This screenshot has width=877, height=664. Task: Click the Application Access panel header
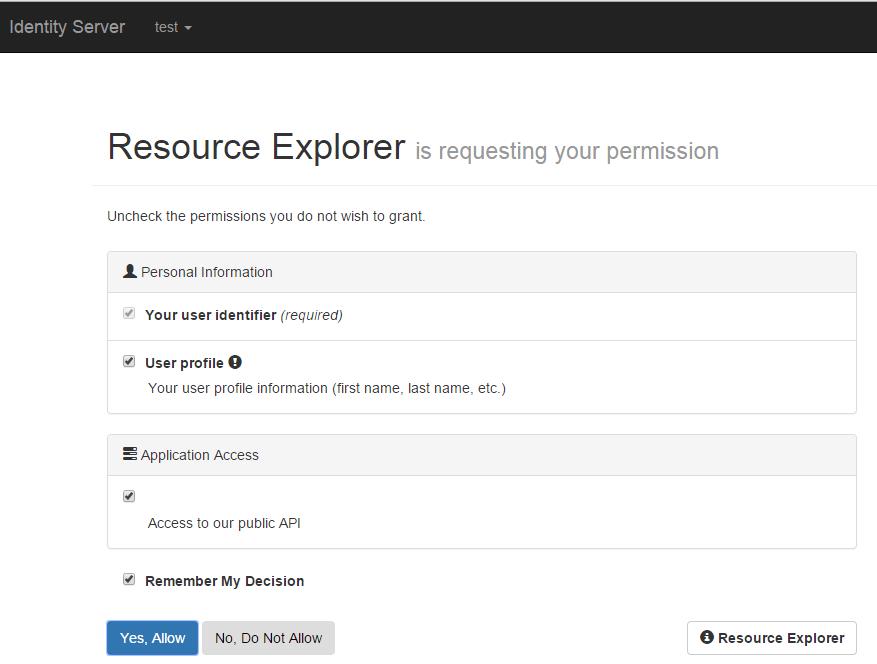pyautogui.click(x=482, y=455)
